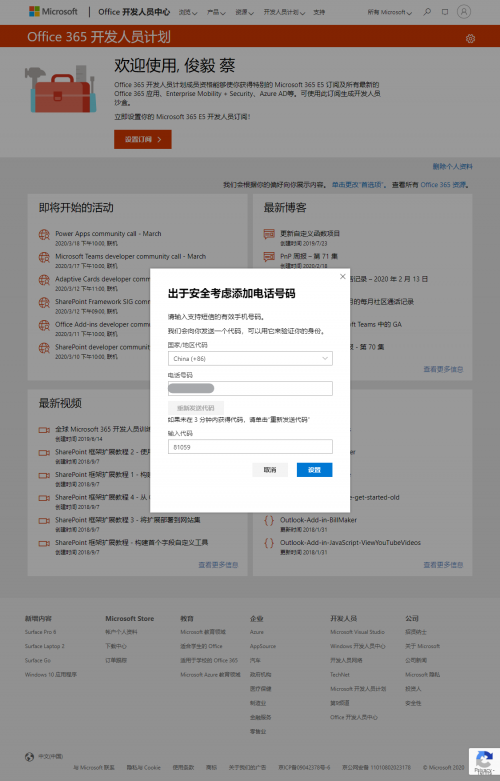Open Power Apps community call - March event
This screenshot has height=781, width=500.
point(108,234)
